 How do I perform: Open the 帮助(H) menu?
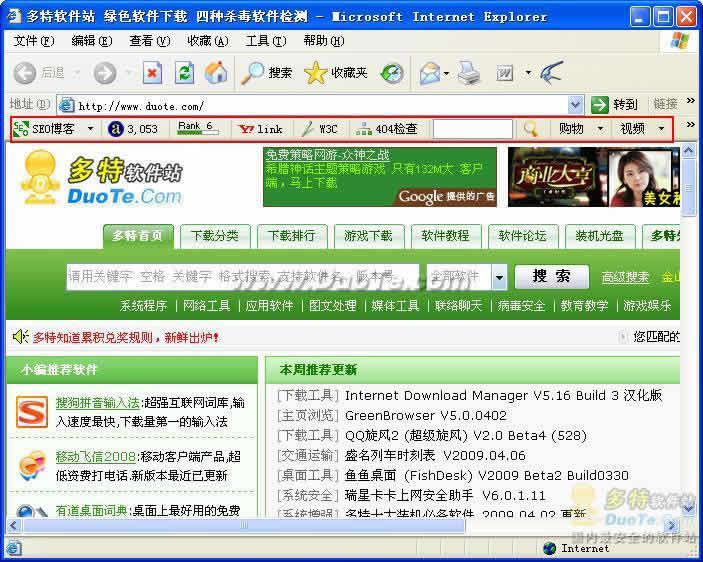pyautogui.click(x=324, y=41)
